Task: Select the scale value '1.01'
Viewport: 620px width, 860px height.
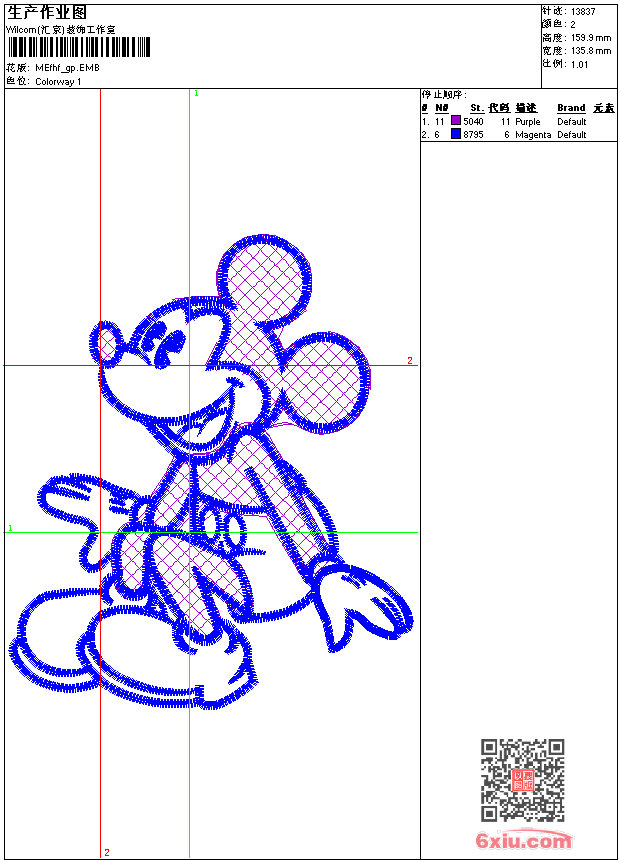Action: click(x=579, y=65)
